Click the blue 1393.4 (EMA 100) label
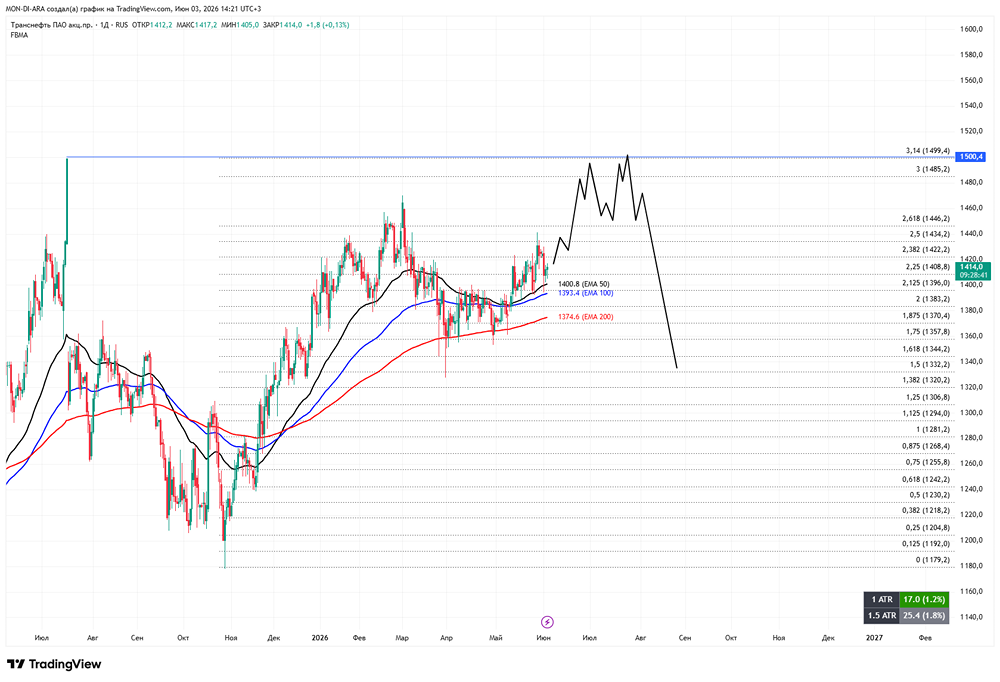The height and width of the screenshot is (682, 1000). point(585,293)
